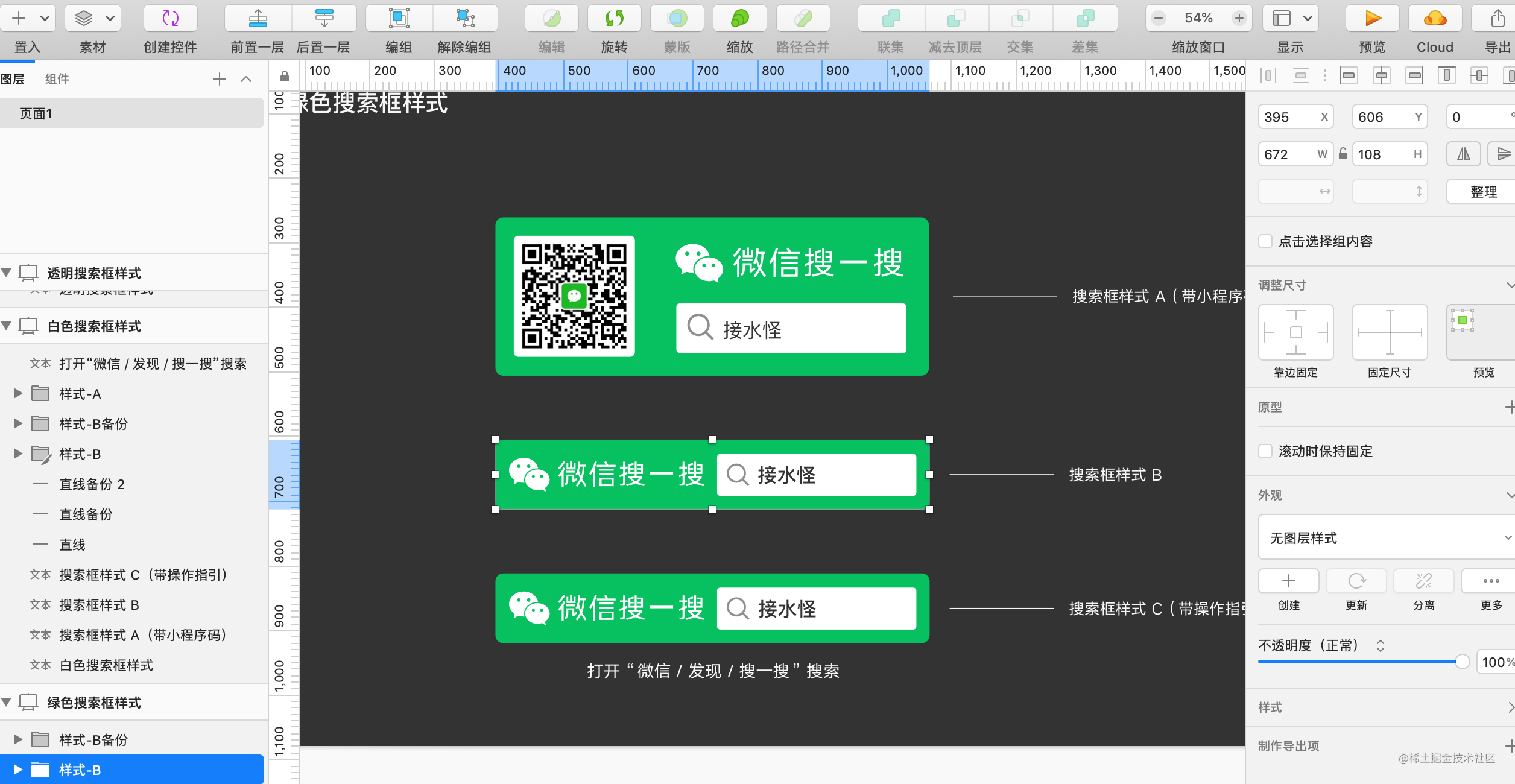Open the 素材 dropdown arrow
Image resolution: width=1515 pixels, height=784 pixels.
tap(110, 18)
